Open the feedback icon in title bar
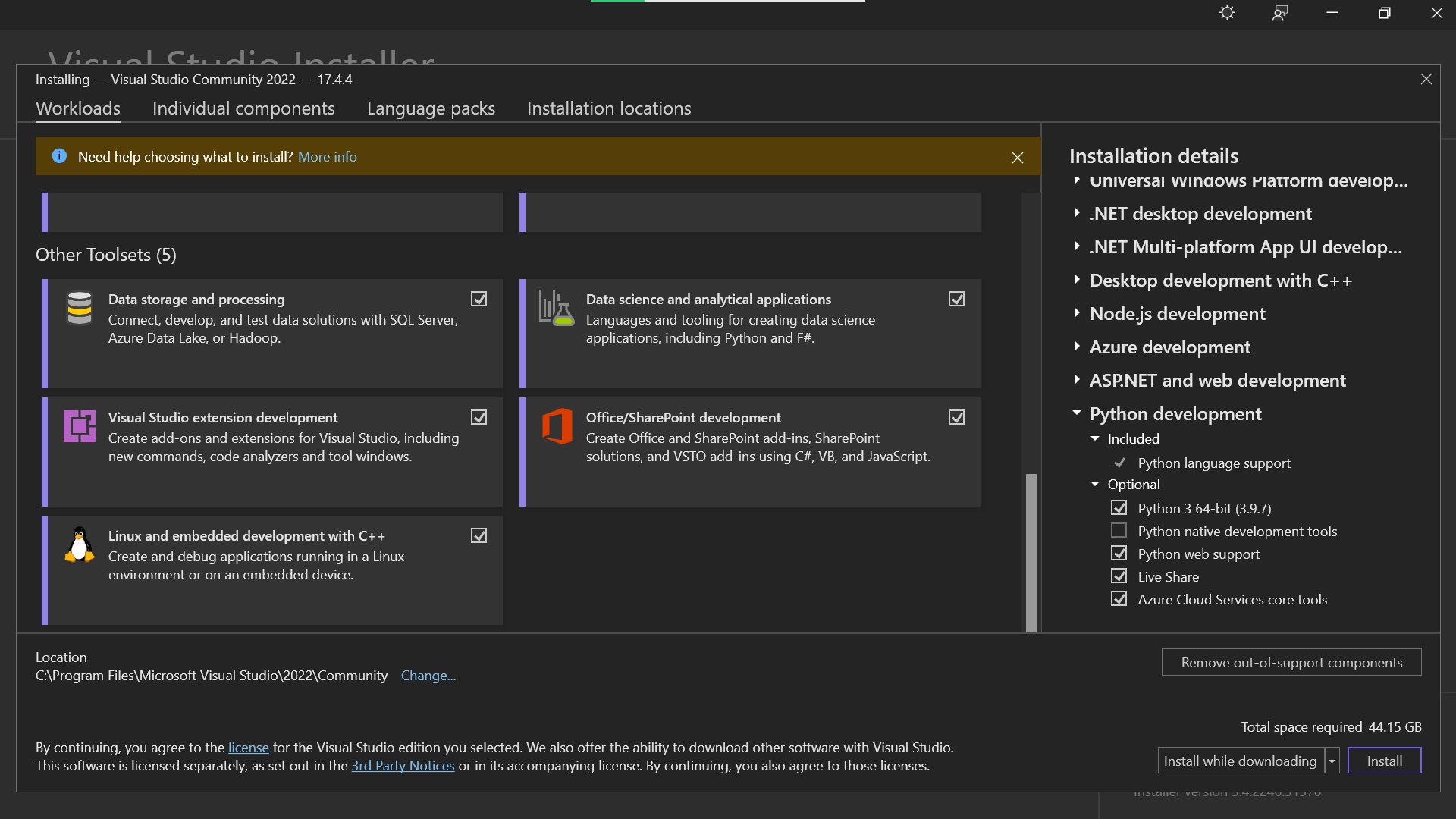The width and height of the screenshot is (1456, 819). [x=1280, y=13]
